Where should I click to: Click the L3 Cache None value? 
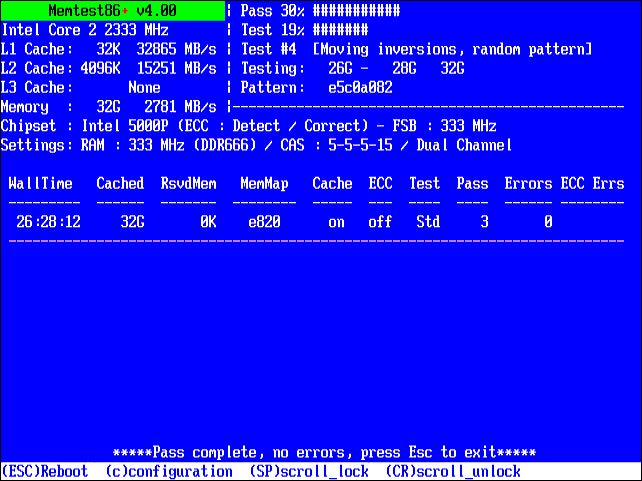144,88
